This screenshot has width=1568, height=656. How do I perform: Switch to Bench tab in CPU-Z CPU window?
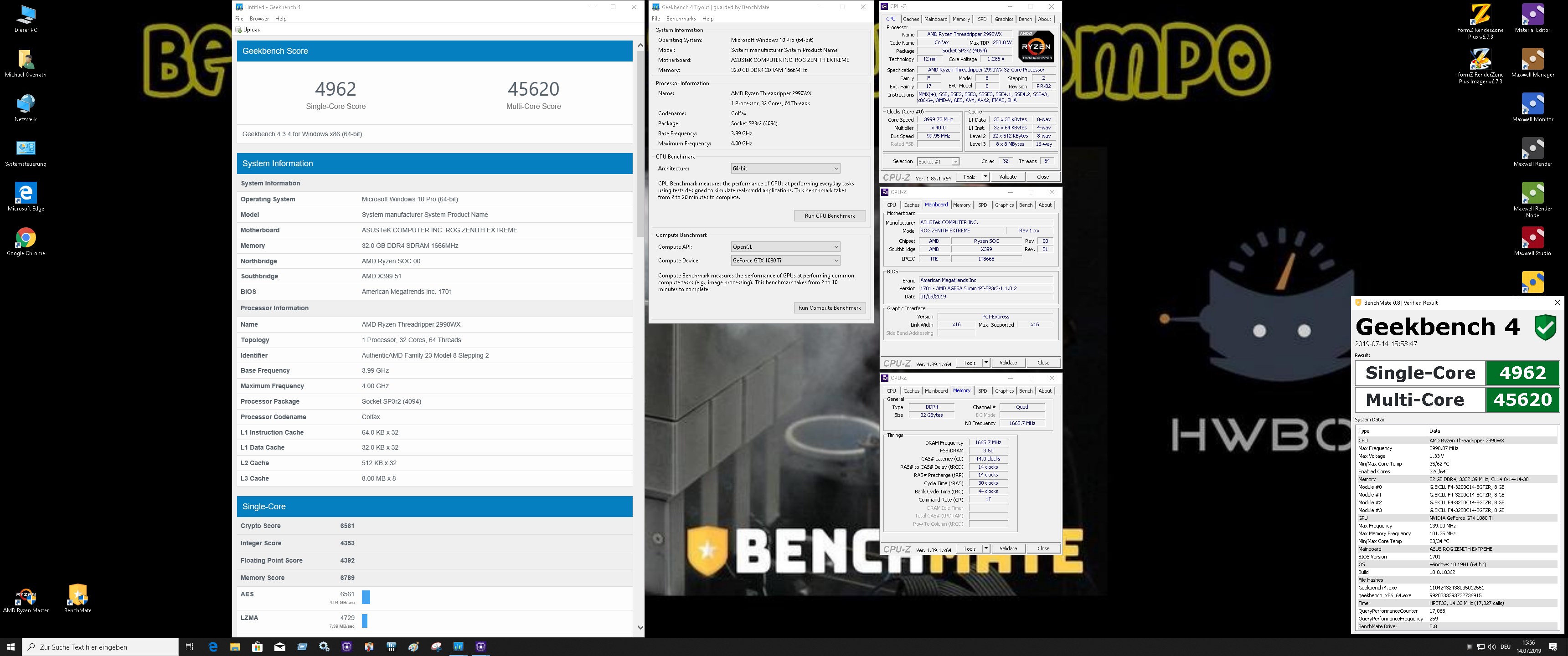point(1026,19)
